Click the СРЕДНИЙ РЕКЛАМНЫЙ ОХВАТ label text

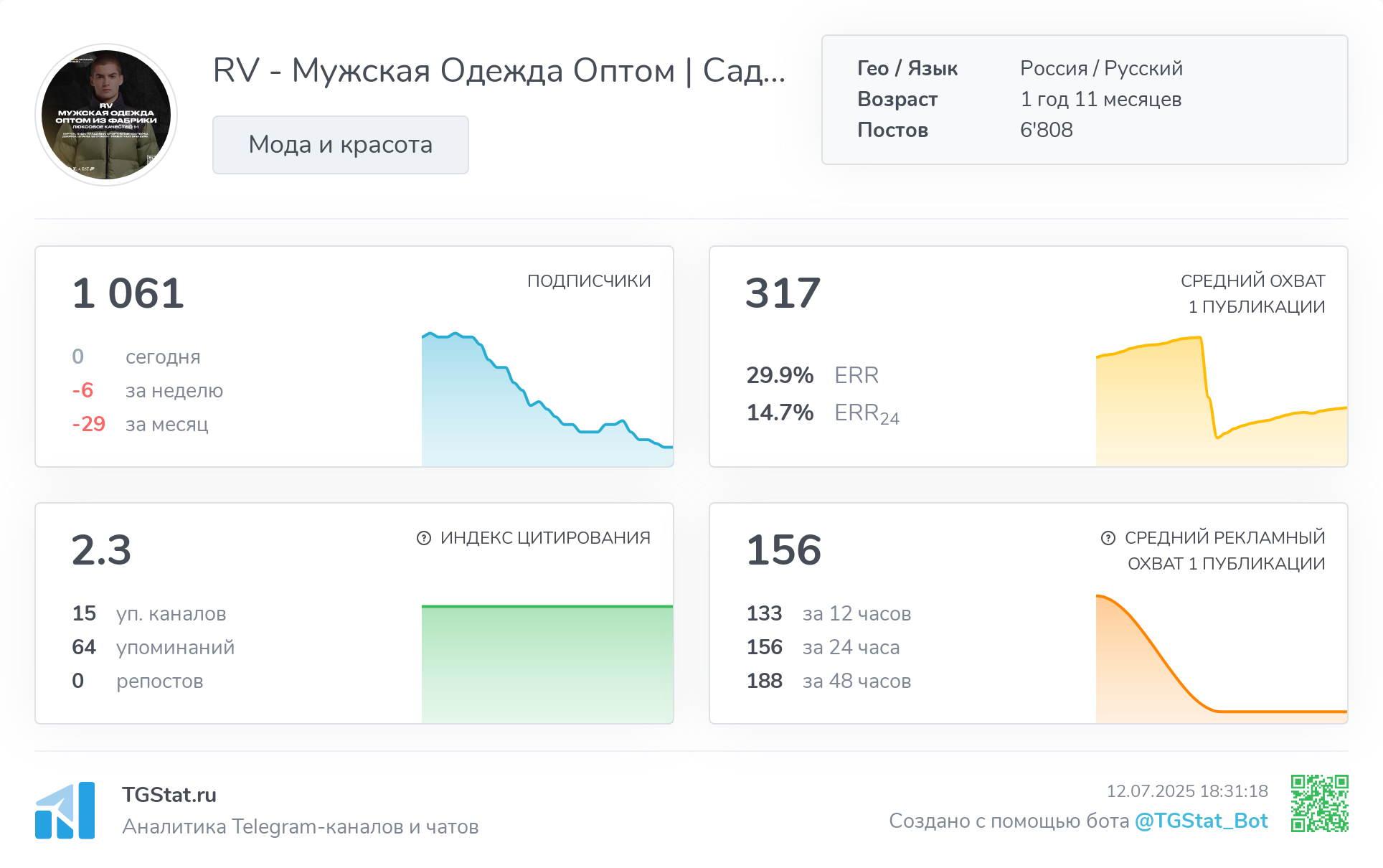click(1225, 551)
